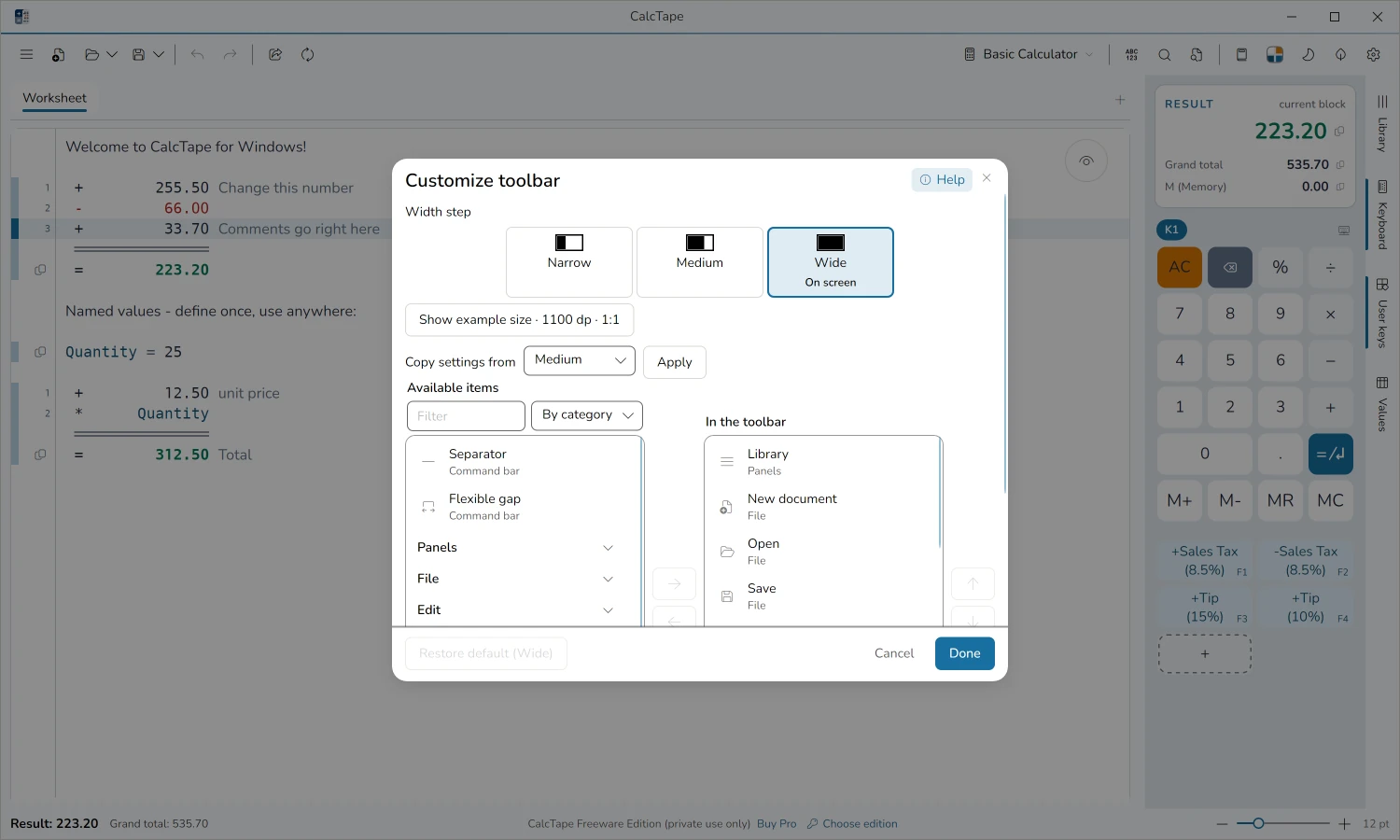Open the Copy settings from dropdown
Viewport: 1400px width, 840px height.
tap(580, 360)
